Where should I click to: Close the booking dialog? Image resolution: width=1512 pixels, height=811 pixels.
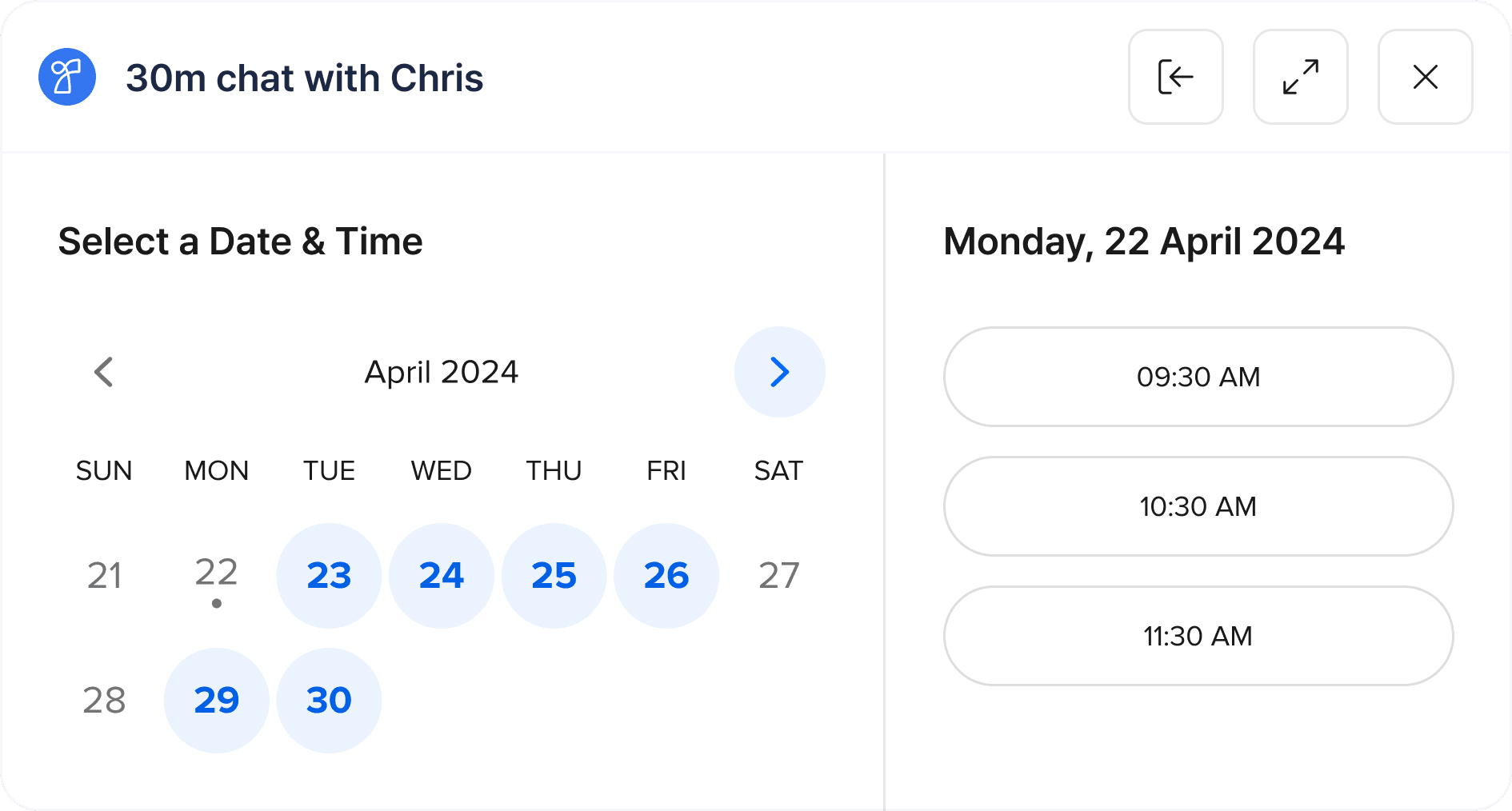tap(1425, 77)
